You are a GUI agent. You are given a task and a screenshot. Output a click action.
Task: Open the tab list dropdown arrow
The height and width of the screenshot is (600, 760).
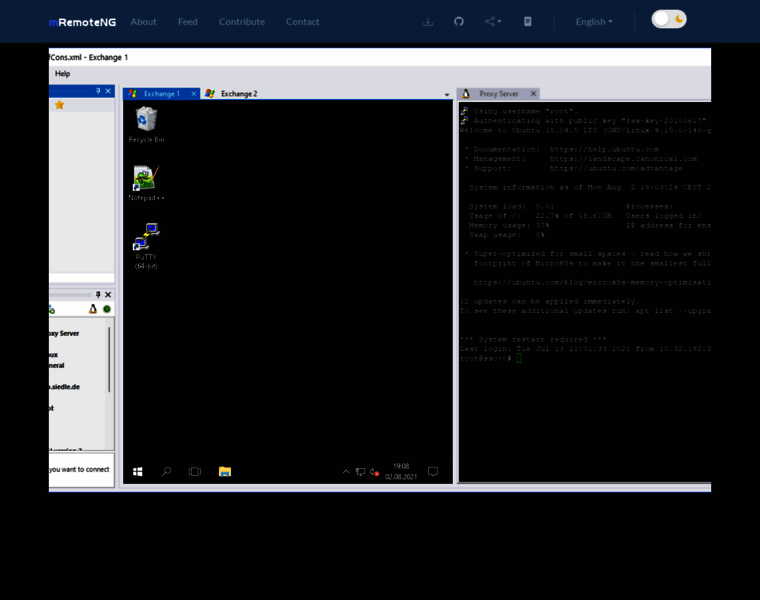tap(447, 95)
